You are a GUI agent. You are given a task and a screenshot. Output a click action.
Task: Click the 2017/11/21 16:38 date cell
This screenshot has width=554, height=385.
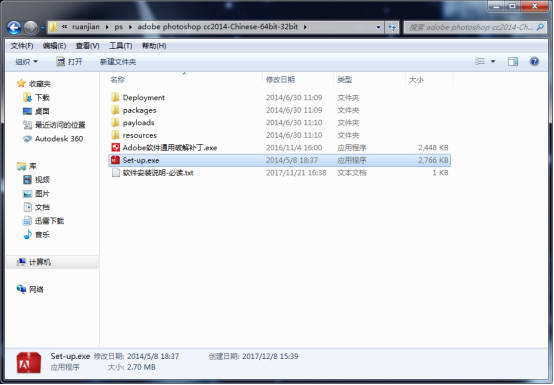point(296,173)
